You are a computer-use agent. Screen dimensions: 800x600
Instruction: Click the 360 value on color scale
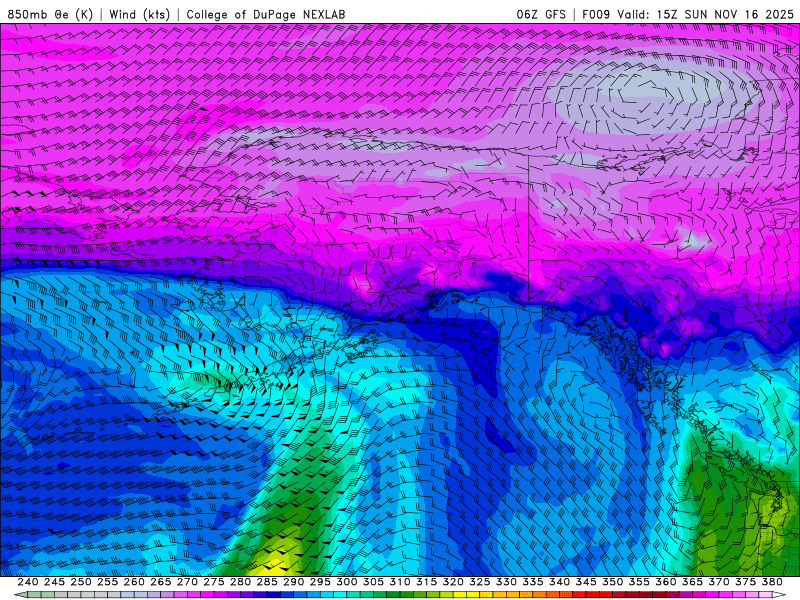coord(666,582)
